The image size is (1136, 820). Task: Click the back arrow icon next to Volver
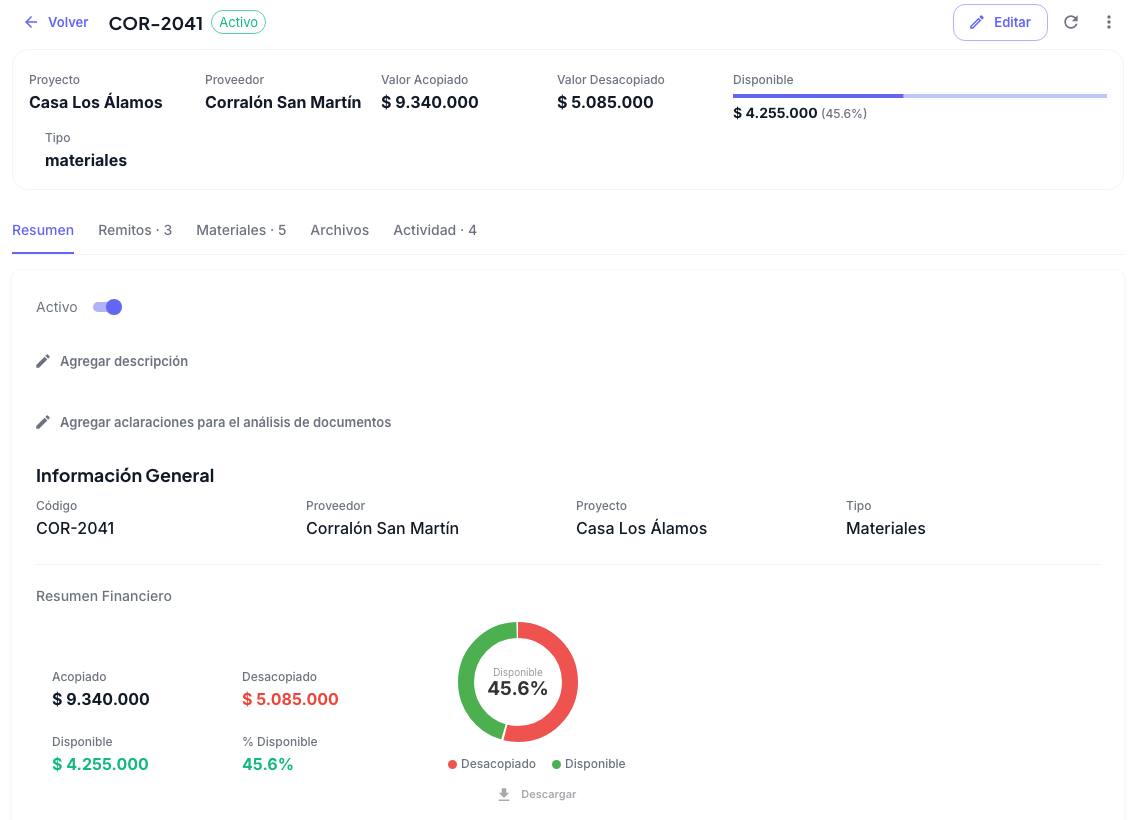[x=30, y=22]
